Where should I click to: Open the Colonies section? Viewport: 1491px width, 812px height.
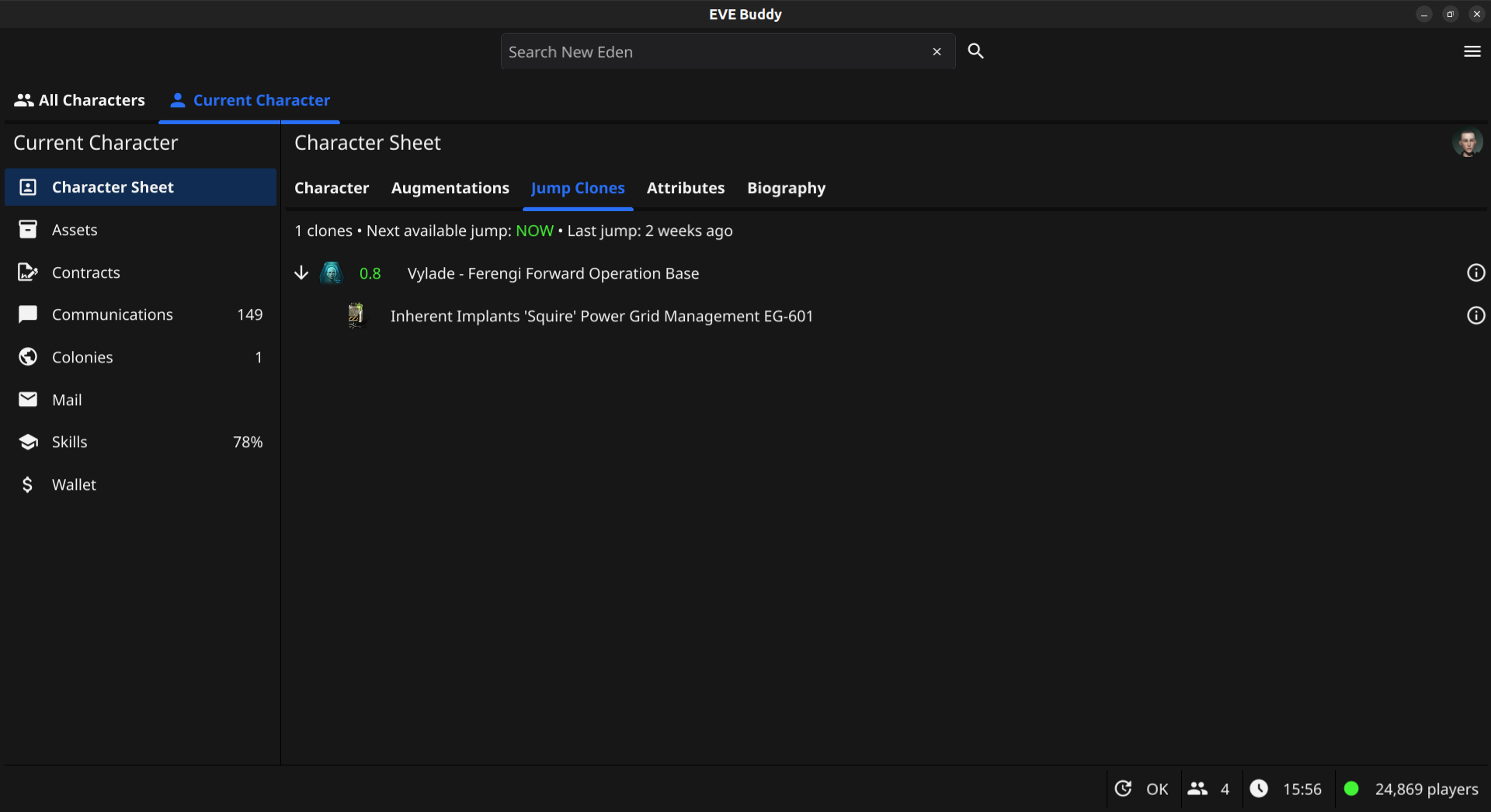(x=141, y=357)
